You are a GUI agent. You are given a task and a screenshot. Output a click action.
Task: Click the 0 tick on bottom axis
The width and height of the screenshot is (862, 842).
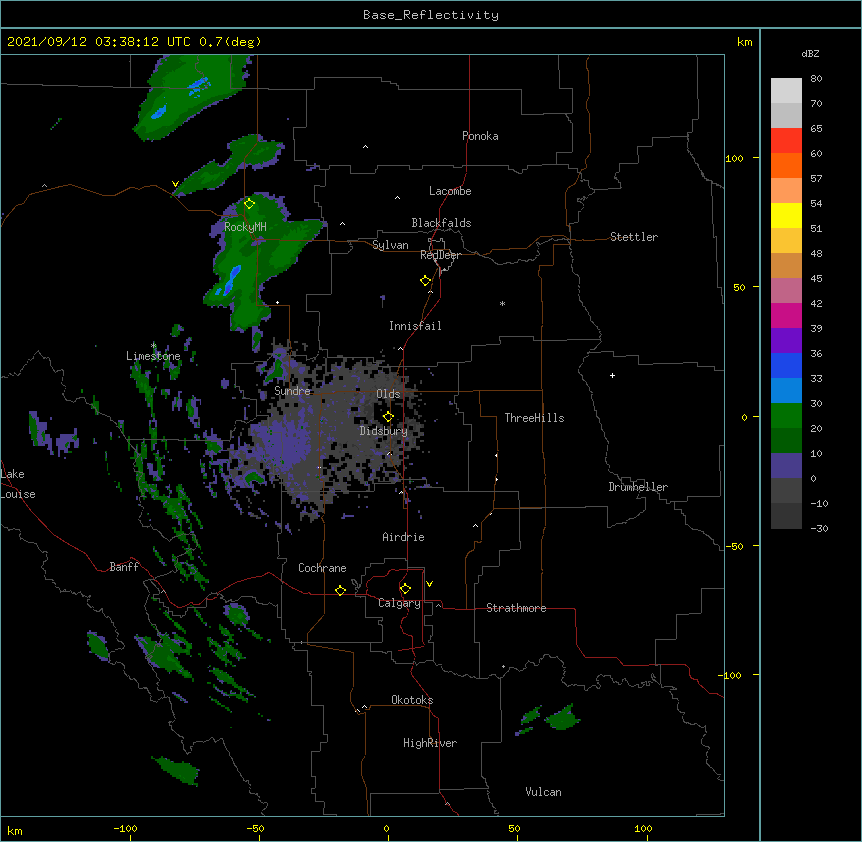tap(386, 828)
